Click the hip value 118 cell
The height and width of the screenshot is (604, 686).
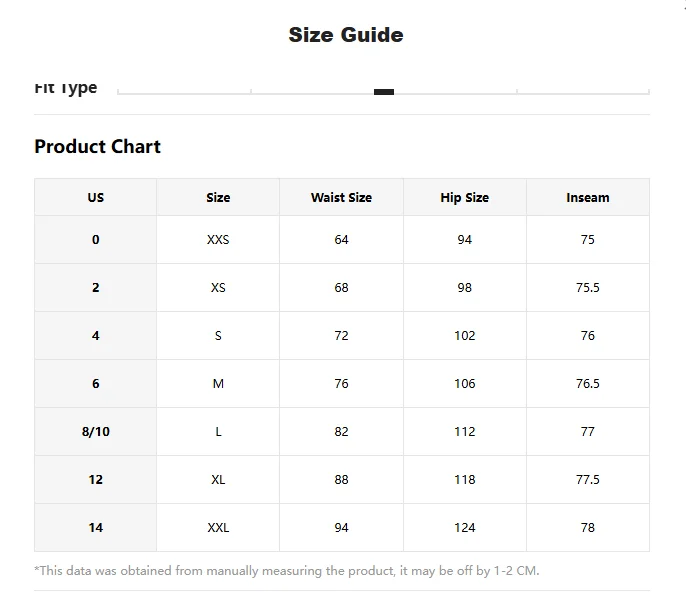(465, 480)
